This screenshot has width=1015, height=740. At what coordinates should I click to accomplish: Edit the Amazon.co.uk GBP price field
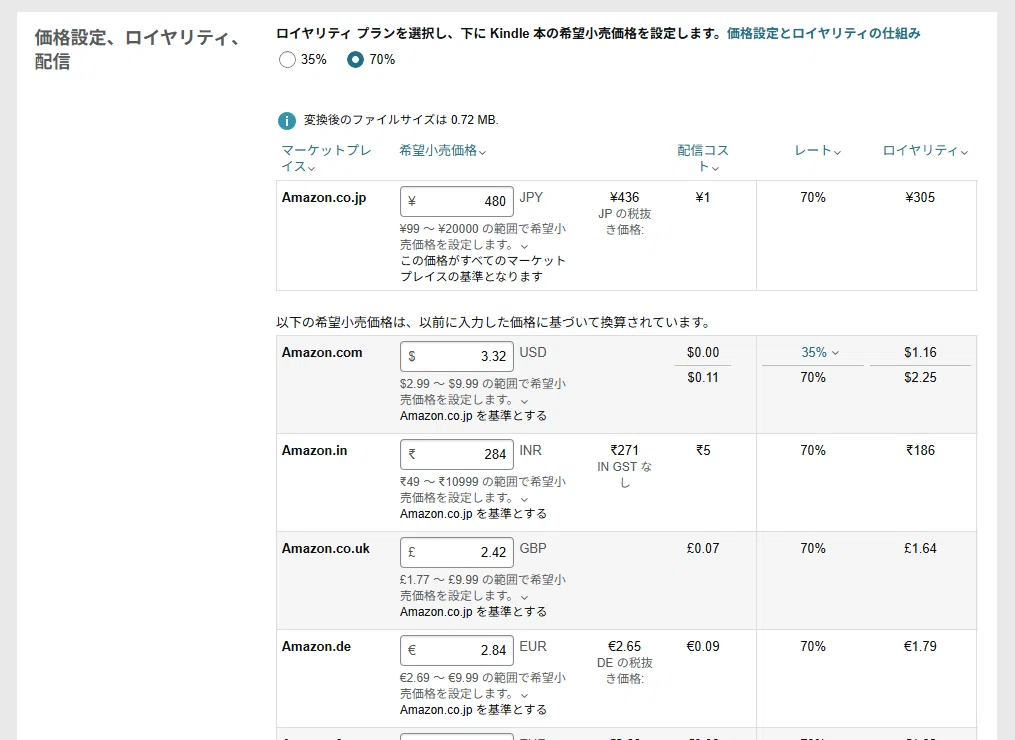(457, 552)
